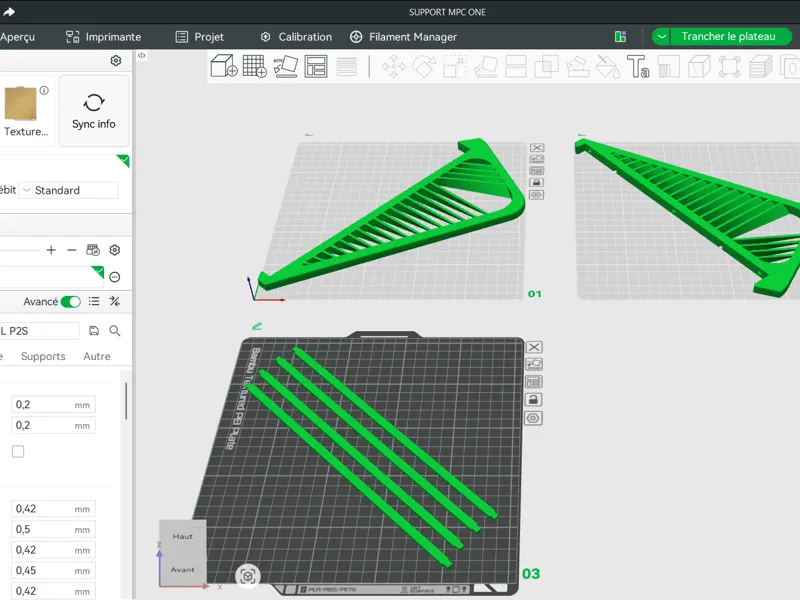Click the share arrow in title bar
The height and width of the screenshot is (600, 800).
[x=9, y=12]
